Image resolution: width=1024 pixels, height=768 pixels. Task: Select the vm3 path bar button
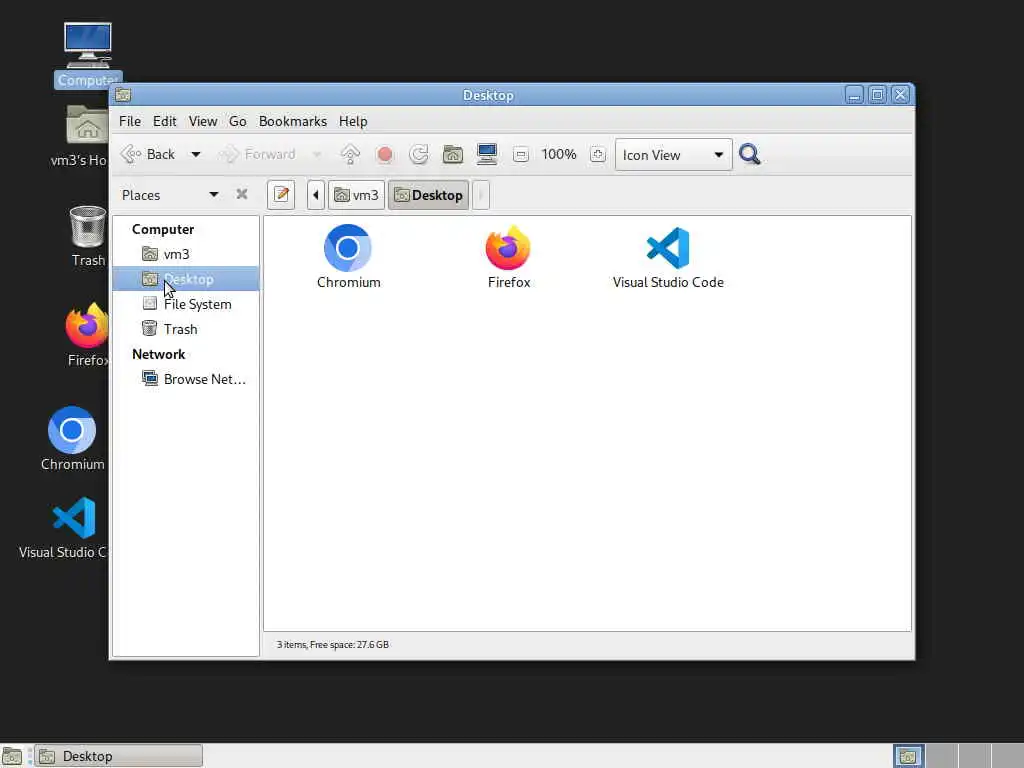point(356,195)
